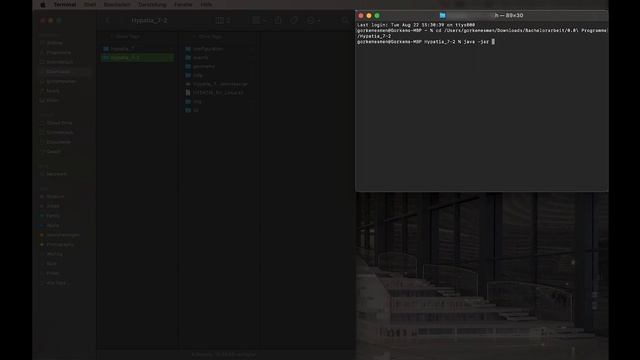Select Dokumente in the Finder sidebar
640x360 pixels.
tap(55, 142)
